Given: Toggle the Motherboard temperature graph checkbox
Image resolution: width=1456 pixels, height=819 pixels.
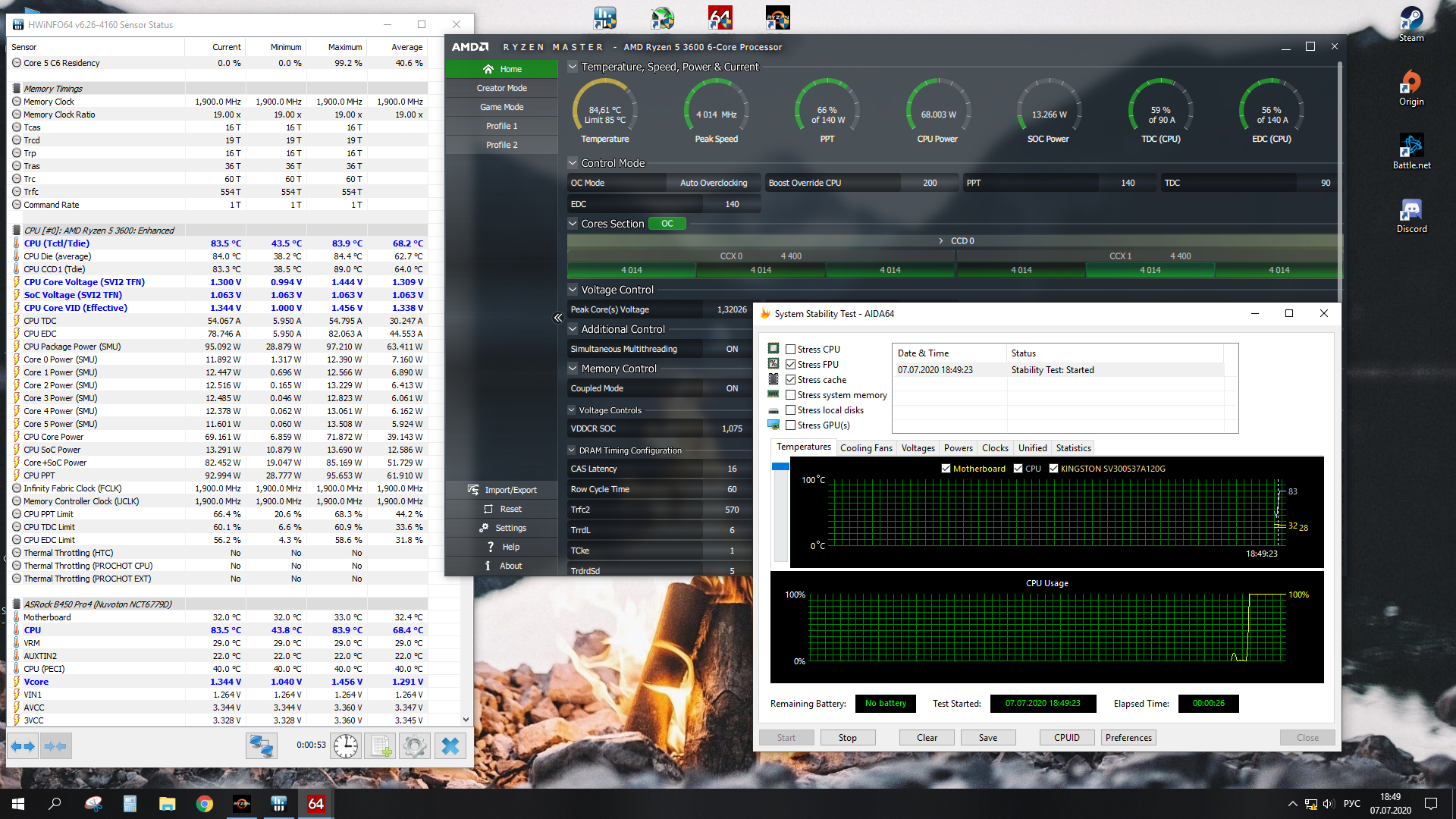Looking at the screenshot, I should [946, 469].
